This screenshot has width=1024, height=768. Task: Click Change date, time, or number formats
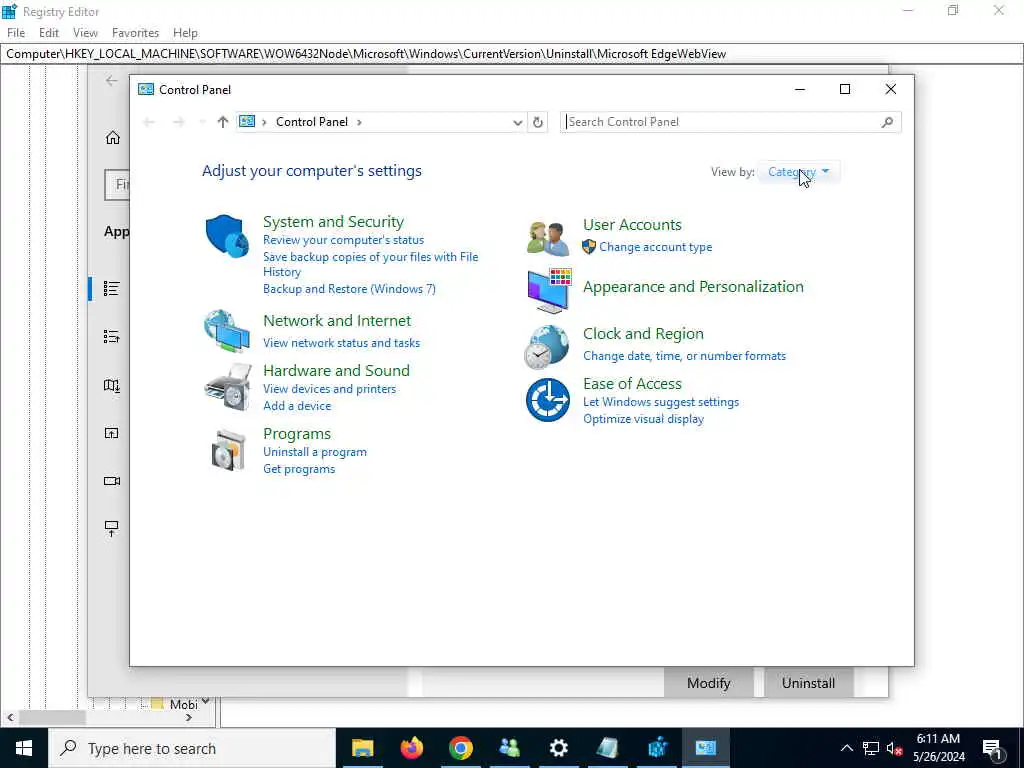(x=684, y=356)
